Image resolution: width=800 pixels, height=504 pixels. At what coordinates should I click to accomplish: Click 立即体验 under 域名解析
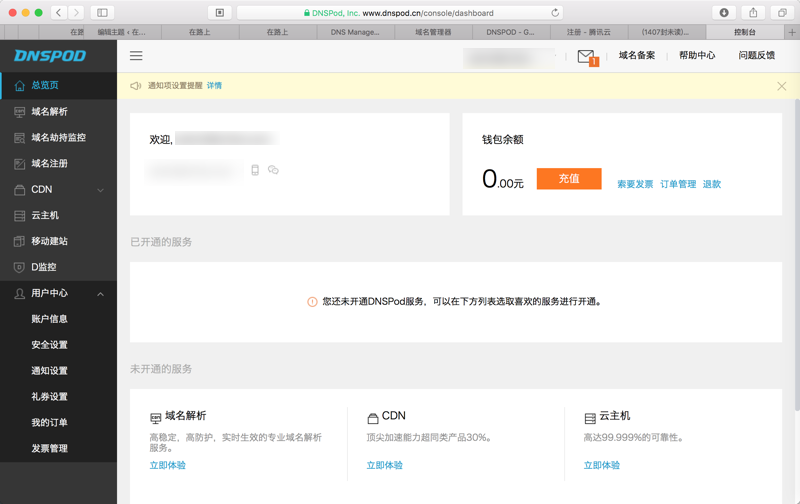point(168,465)
